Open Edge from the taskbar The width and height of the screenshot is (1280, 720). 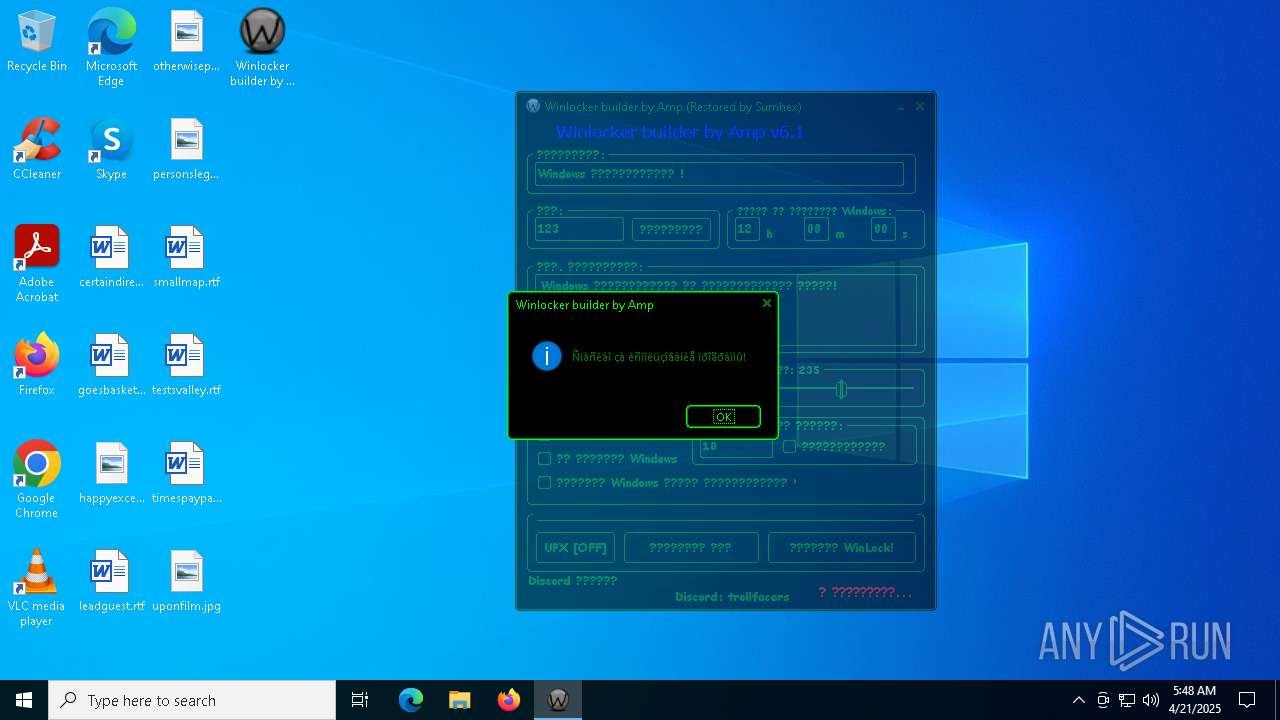click(x=411, y=700)
